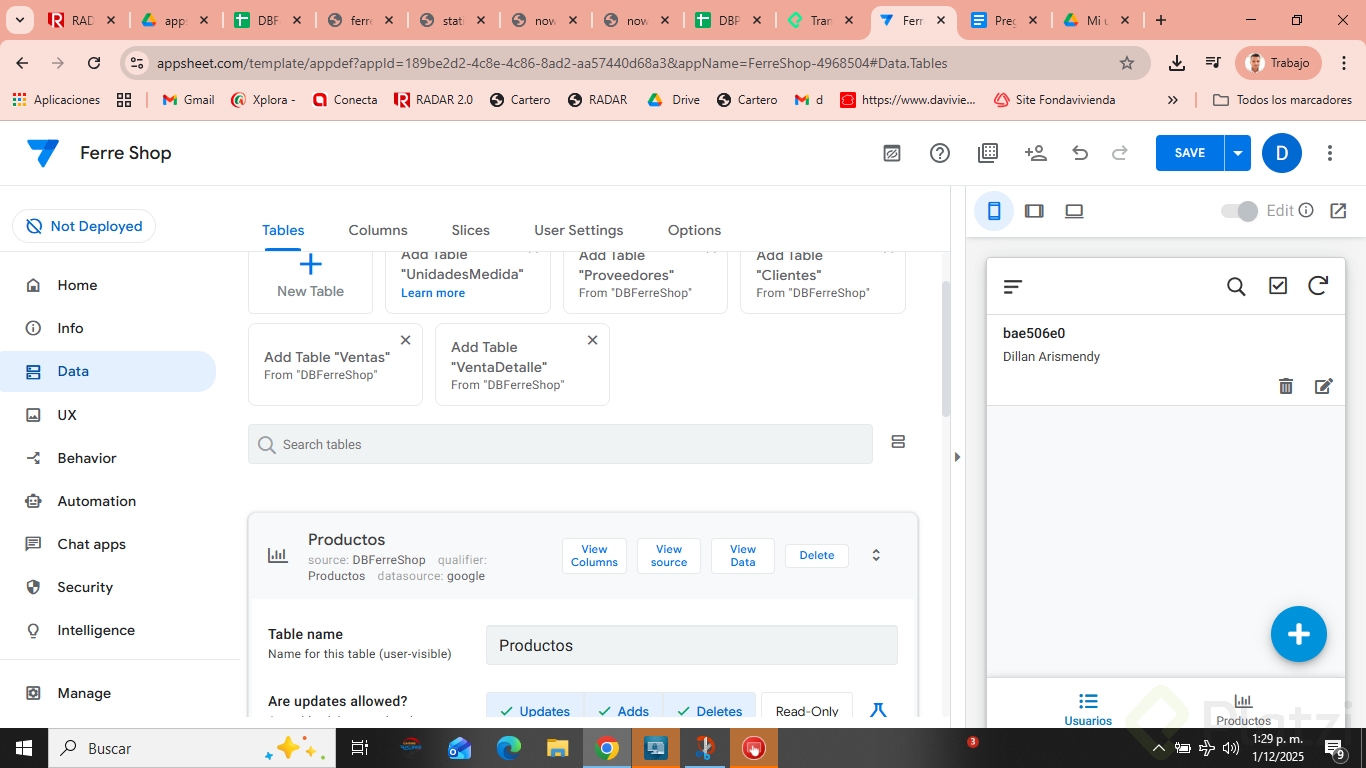Click the share app add-user icon
This screenshot has width=1366, height=768.
pos(1035,153)
